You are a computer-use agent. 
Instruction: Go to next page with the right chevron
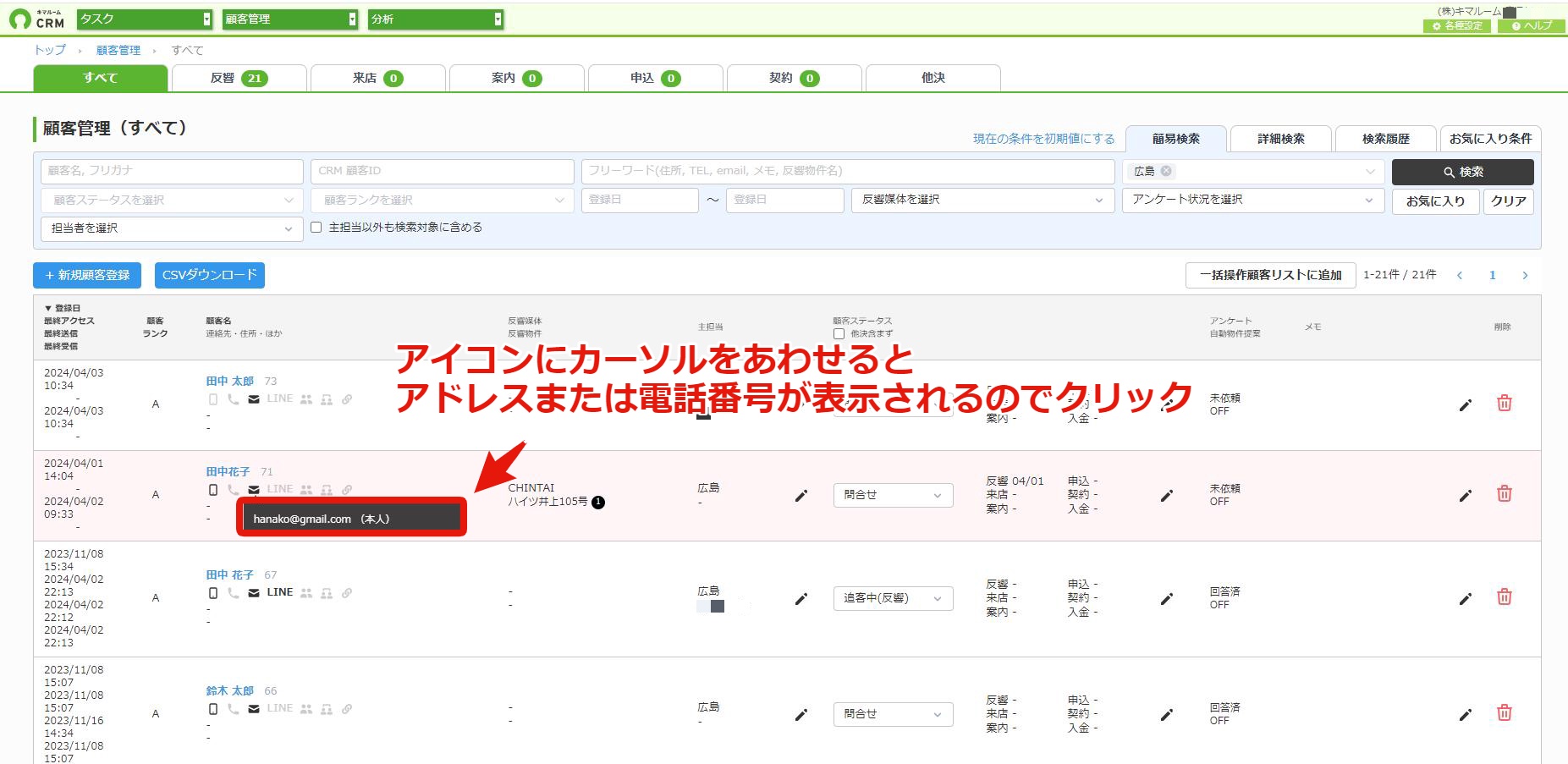tap(1525, 275)
